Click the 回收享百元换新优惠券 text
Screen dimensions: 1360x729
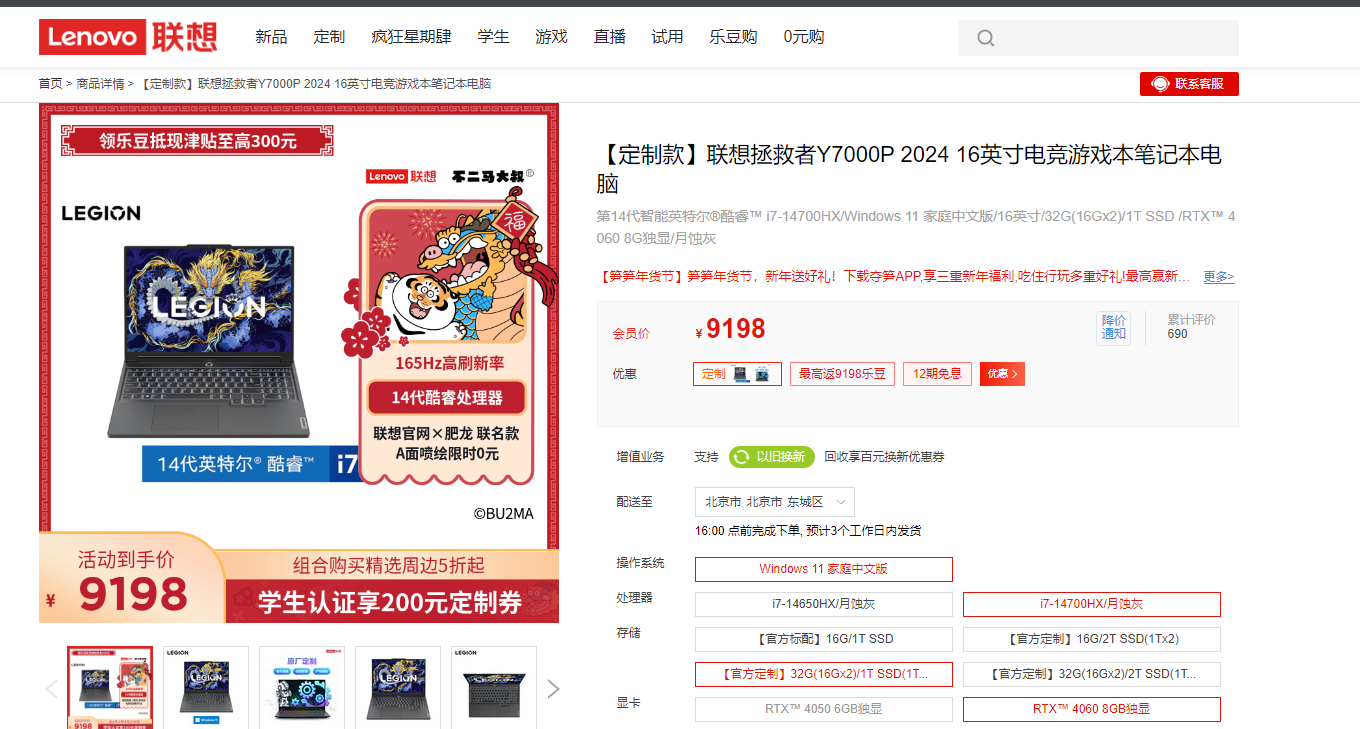click(x=884, y=457)
